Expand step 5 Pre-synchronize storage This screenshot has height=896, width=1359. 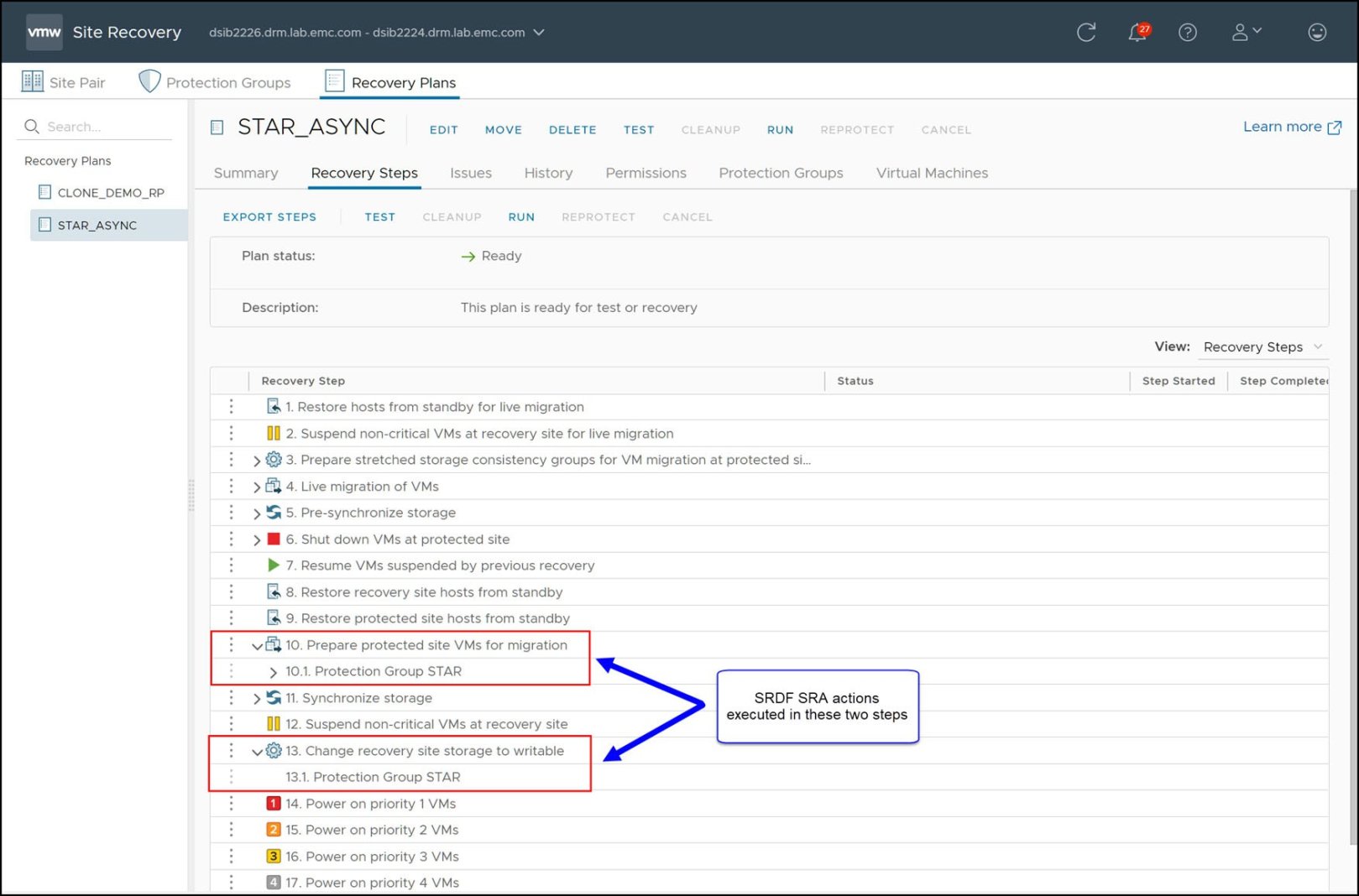[x=257, y=513]
